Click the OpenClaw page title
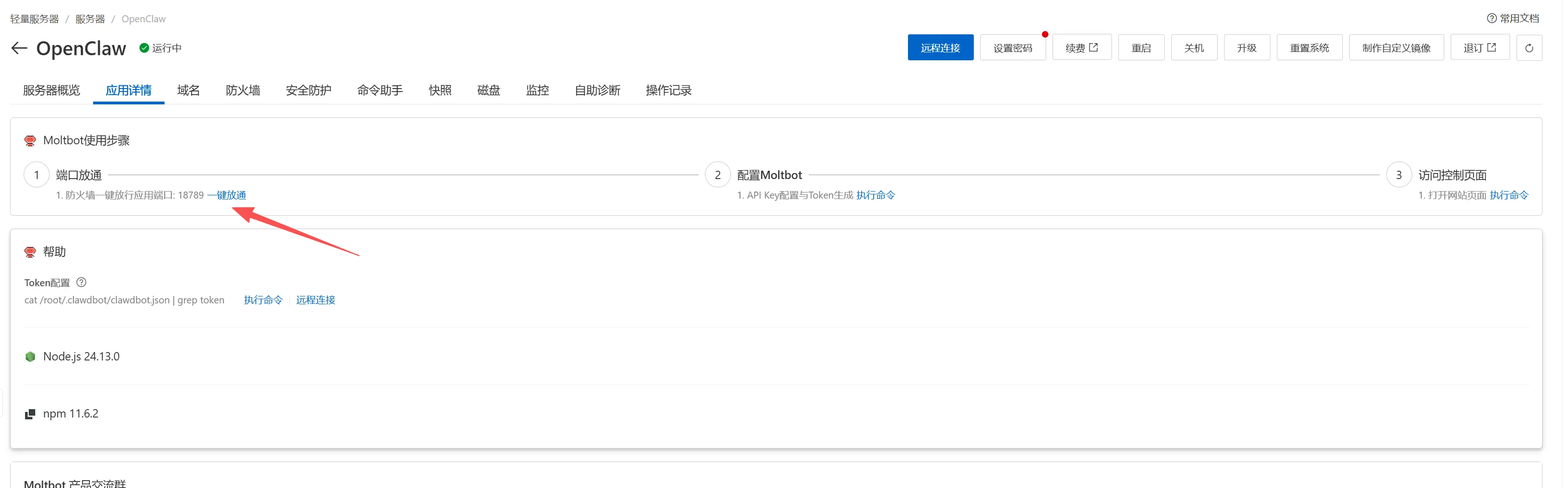This screenshot has width=1568, height=488. pyautogui.click(x=81, y=48)
